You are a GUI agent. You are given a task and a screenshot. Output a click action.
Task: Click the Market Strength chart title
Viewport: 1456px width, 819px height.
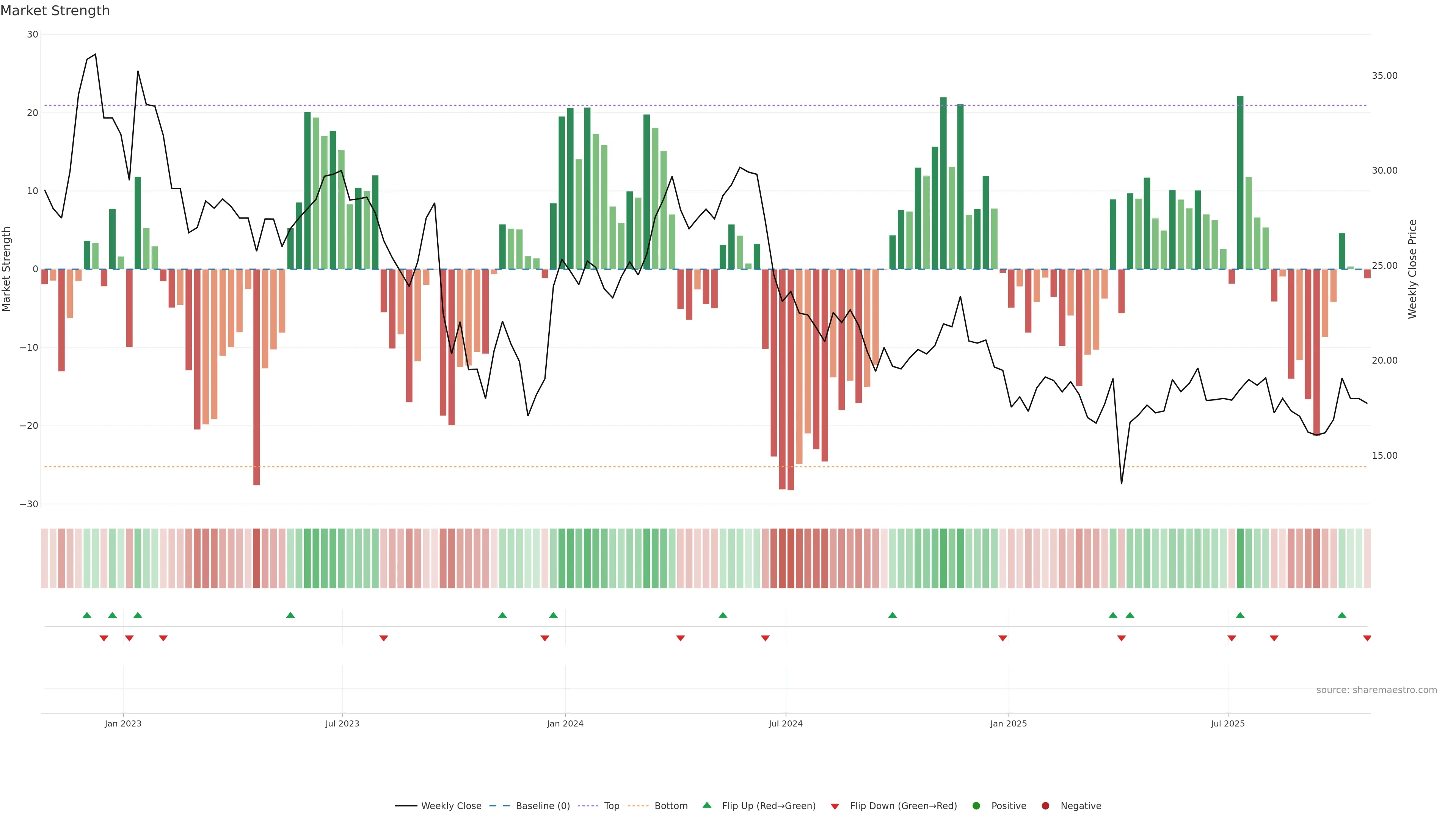55,11
